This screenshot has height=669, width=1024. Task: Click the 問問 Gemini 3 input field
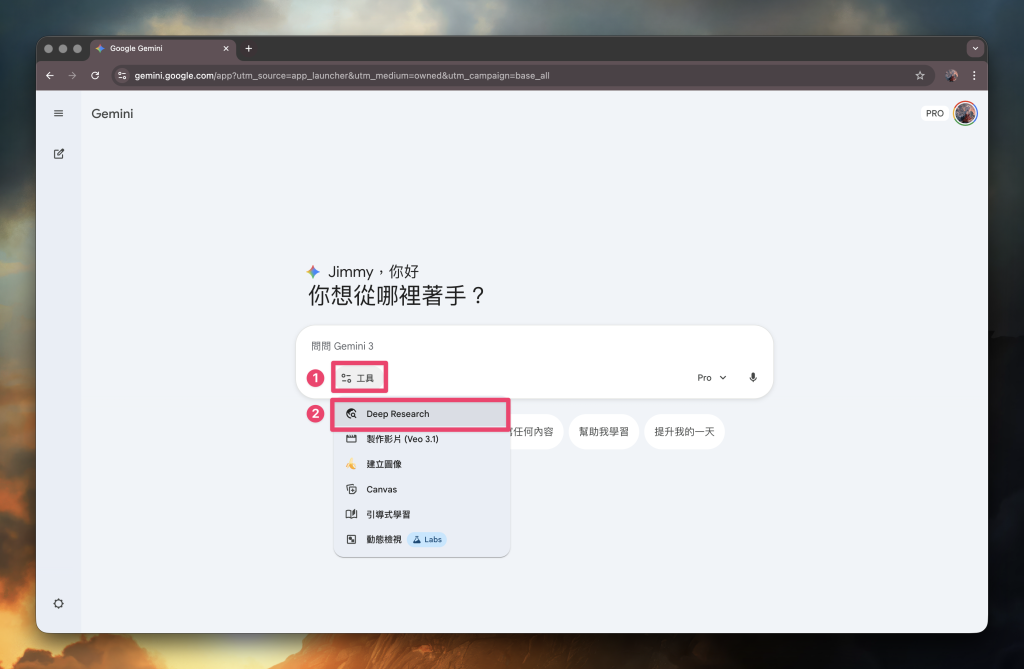coord(450,345)
